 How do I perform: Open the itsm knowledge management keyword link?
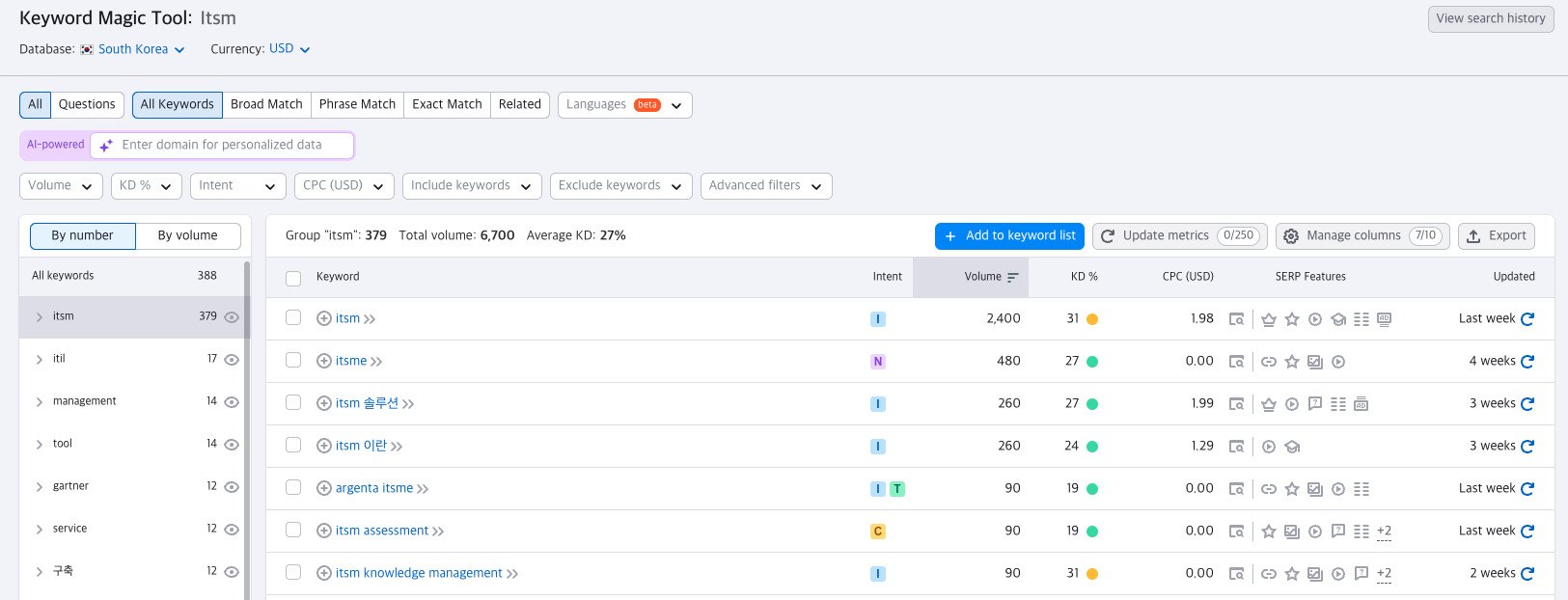pos(419,573)
